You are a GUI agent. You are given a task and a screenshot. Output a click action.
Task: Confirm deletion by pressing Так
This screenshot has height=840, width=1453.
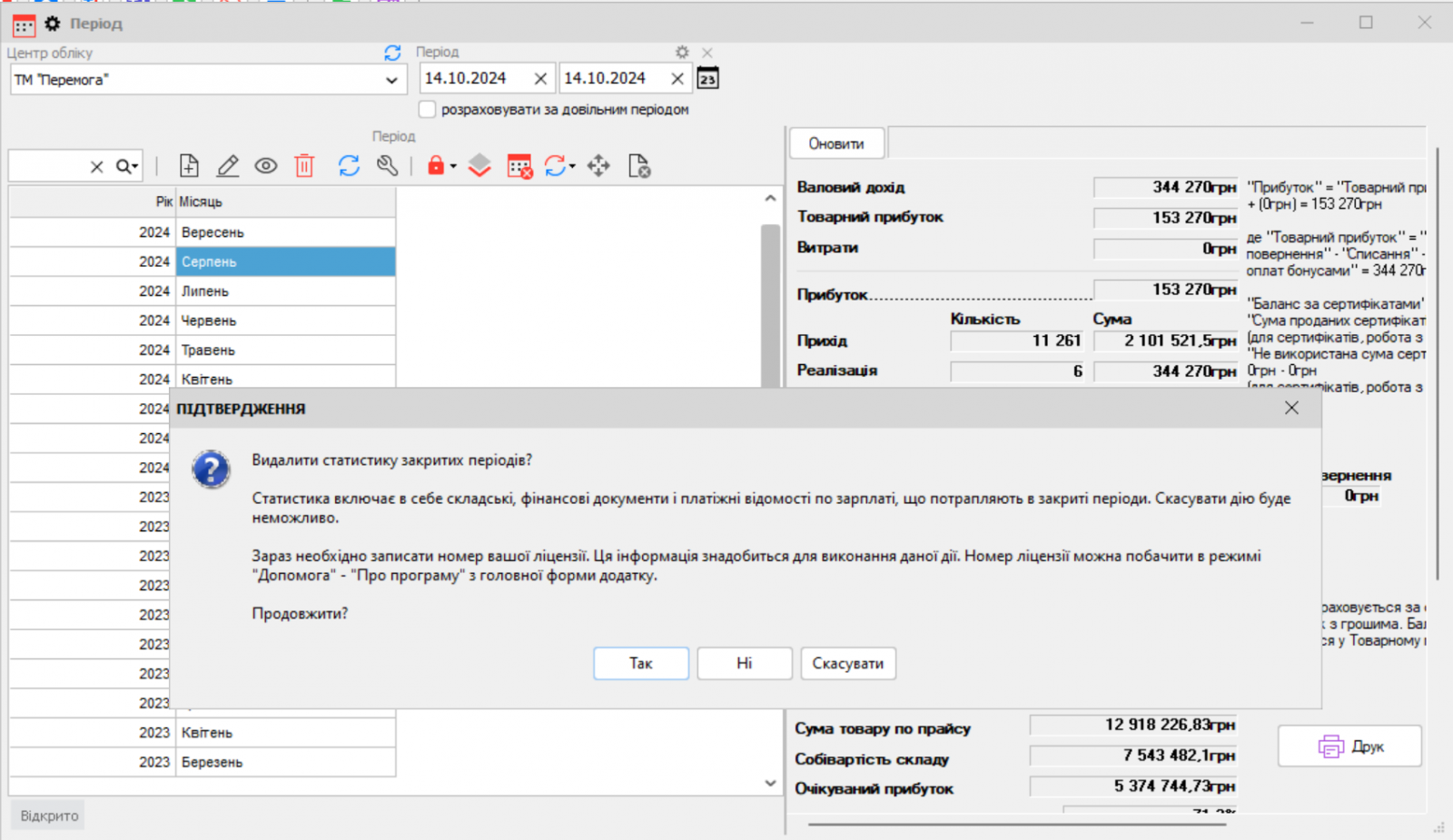pos(640,663)
